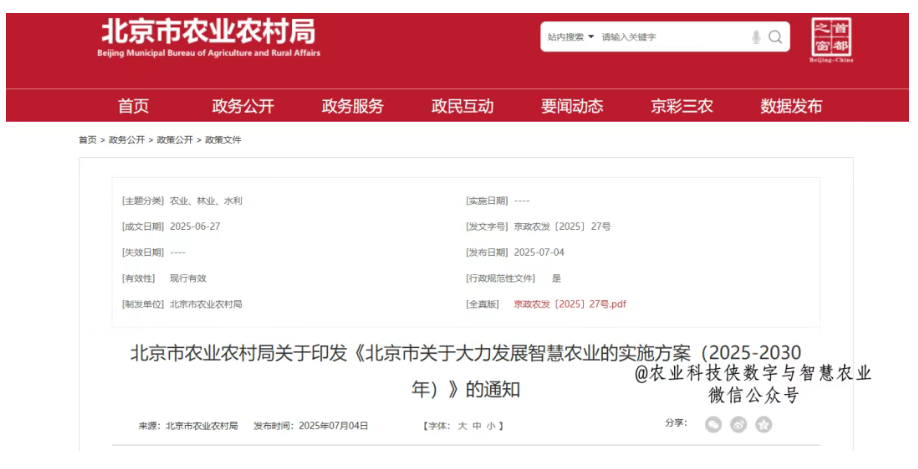
Task: Expand the 站内搜索 search scope dropdown
Action: pos(570,37)
